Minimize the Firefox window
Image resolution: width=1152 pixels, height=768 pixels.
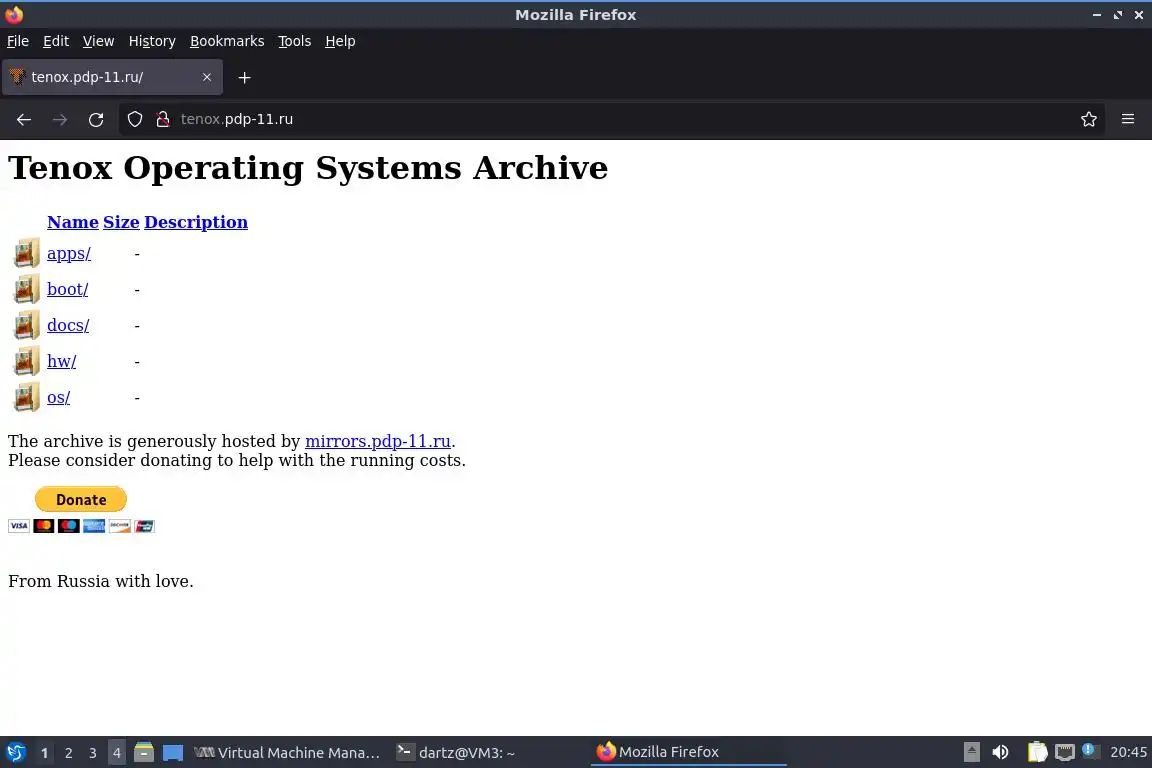click(x=1096, y=15)
